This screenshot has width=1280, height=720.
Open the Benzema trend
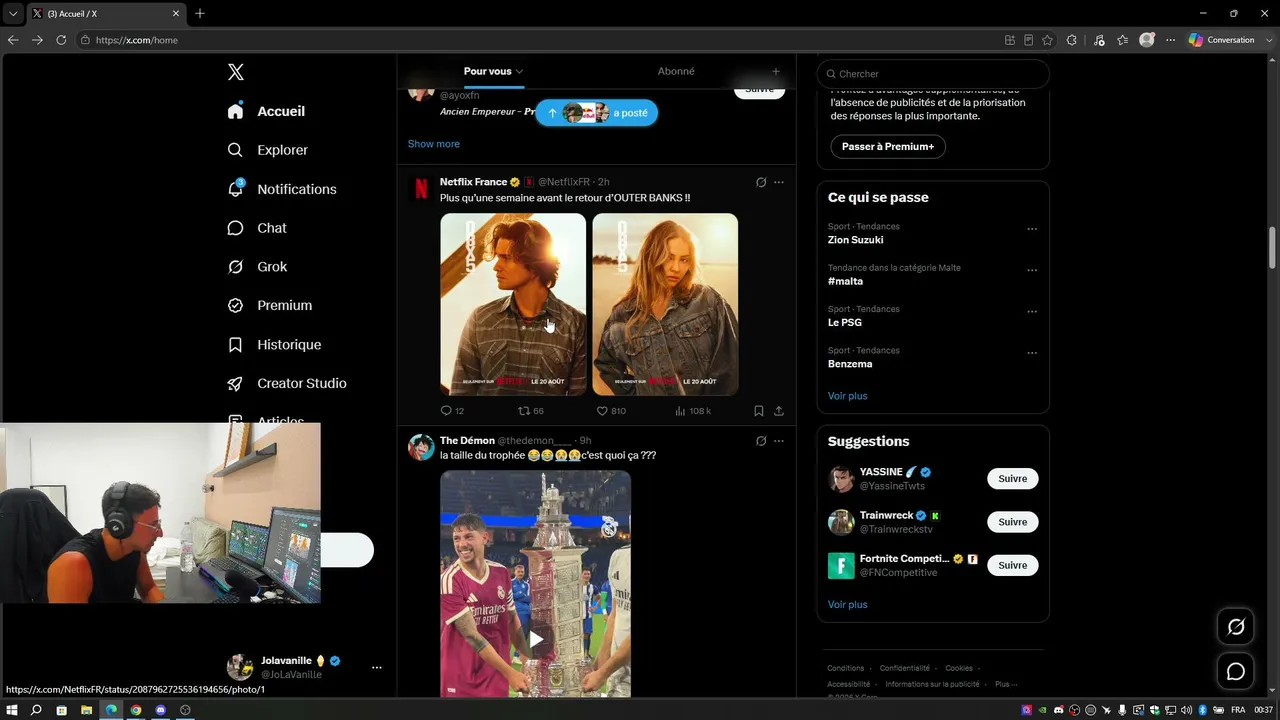[x=851, y=364]
